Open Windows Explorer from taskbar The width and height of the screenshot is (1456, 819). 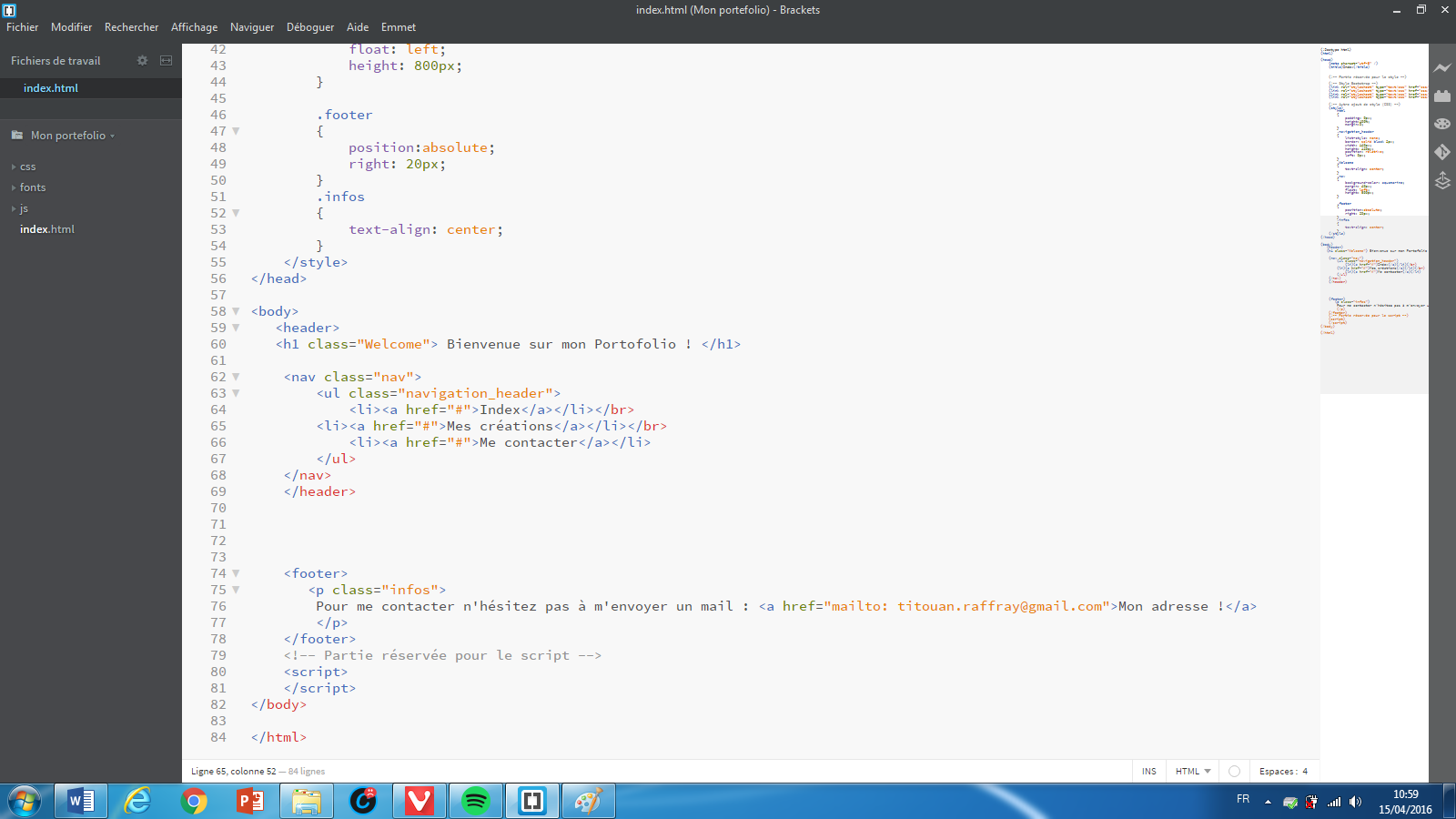307,801
